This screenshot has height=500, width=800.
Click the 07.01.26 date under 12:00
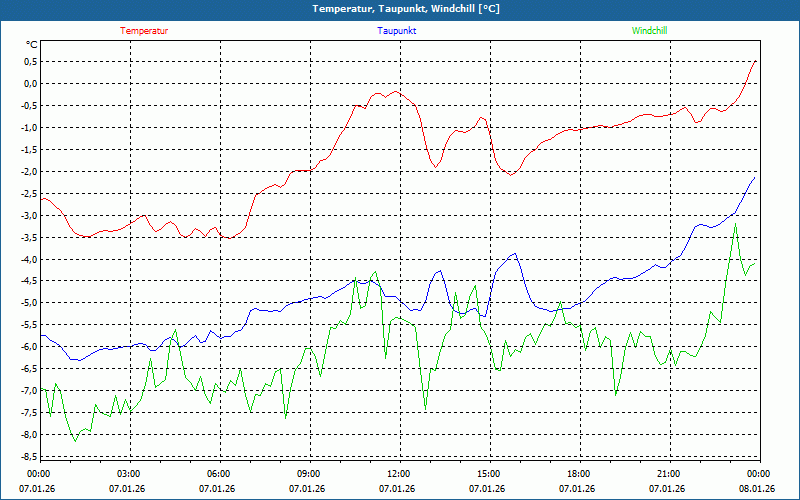click(x=397, y=489)
